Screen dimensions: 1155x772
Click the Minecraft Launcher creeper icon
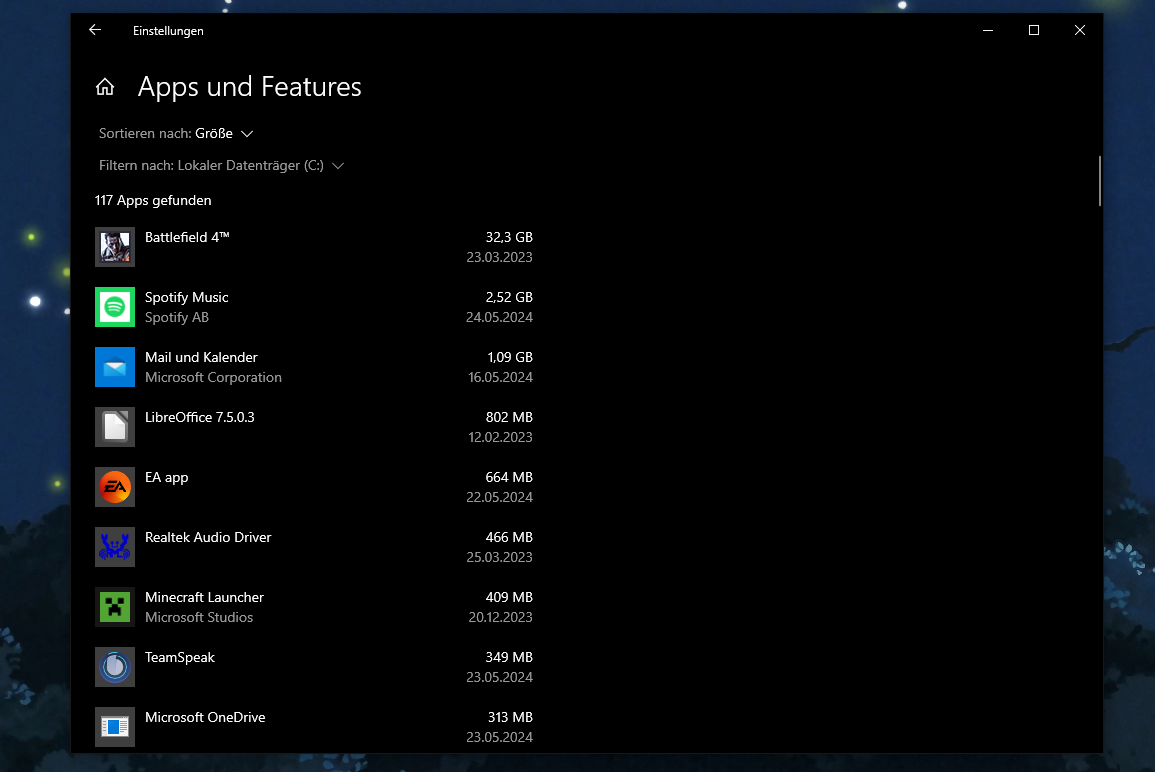pyautogui.click(x=115, y=607)
